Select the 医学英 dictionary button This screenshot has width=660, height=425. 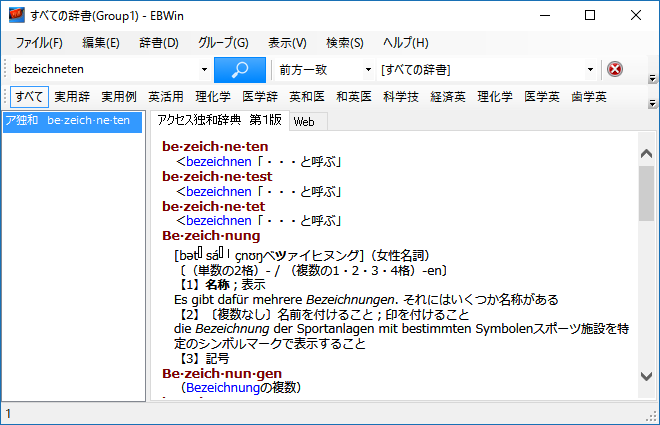pyautogui.click(x=542, y=97)
